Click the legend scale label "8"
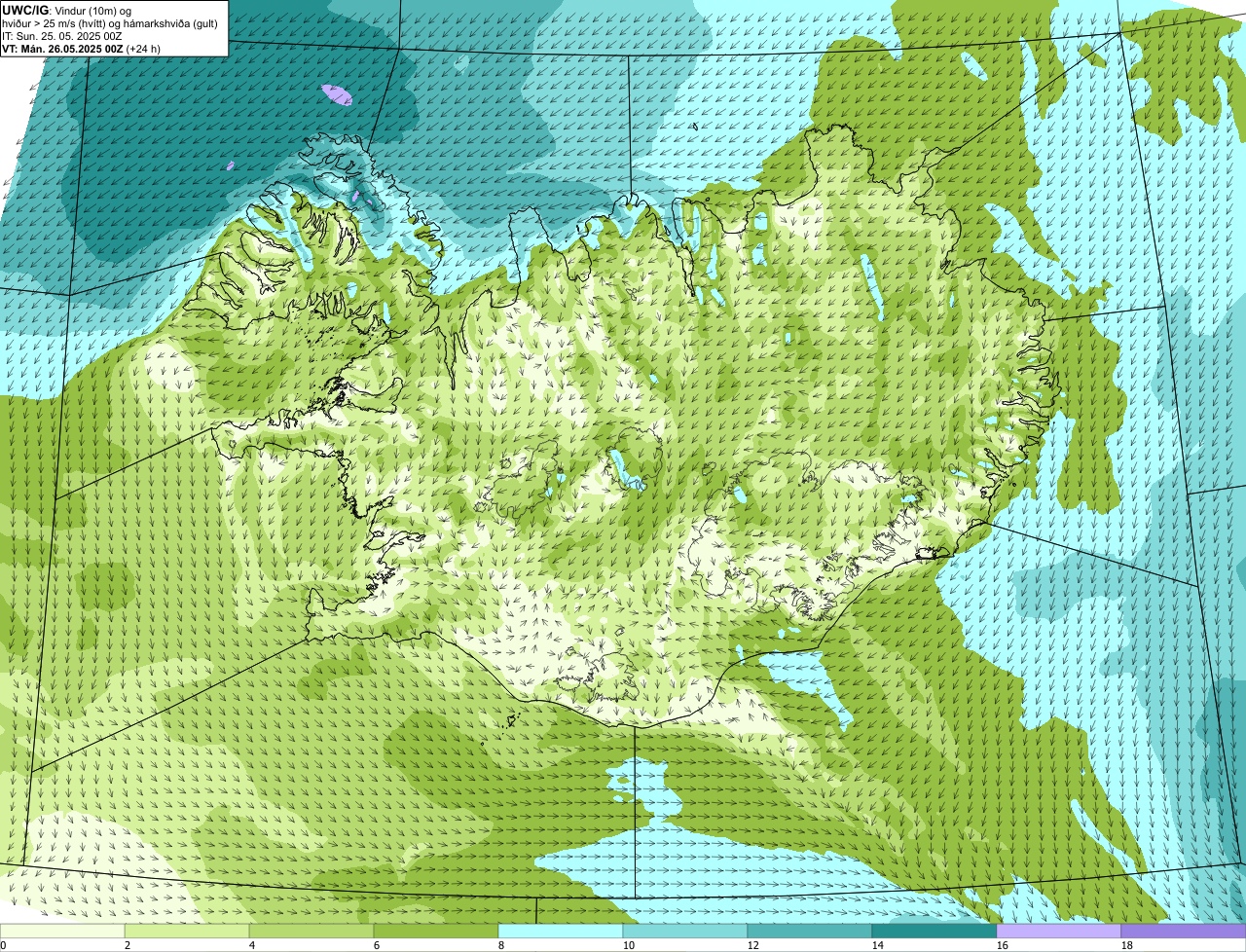 pyautogui.click(x=501, y=945)
